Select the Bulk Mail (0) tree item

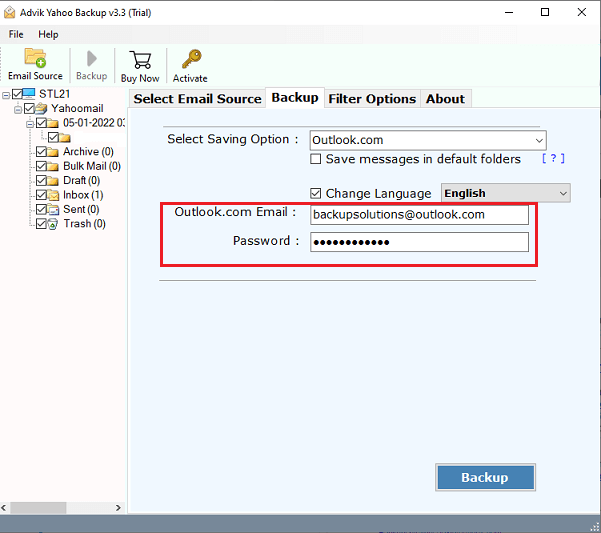tap(92, 166)
